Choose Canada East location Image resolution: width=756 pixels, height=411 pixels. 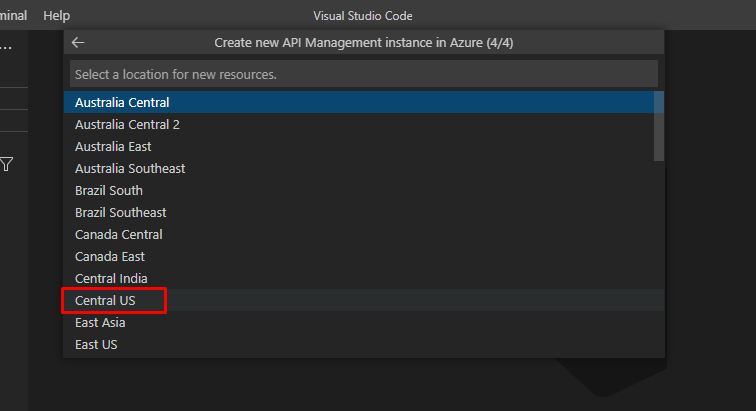pos(110,256)
